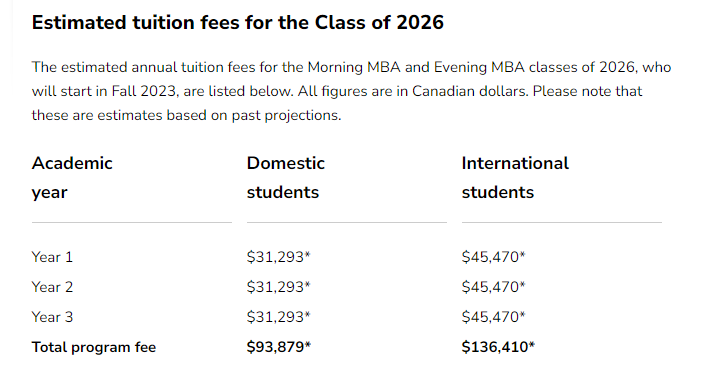Click Year 2 international fee $45,470
The height and width of the screenshot is (373, 705).
(493, 287)
